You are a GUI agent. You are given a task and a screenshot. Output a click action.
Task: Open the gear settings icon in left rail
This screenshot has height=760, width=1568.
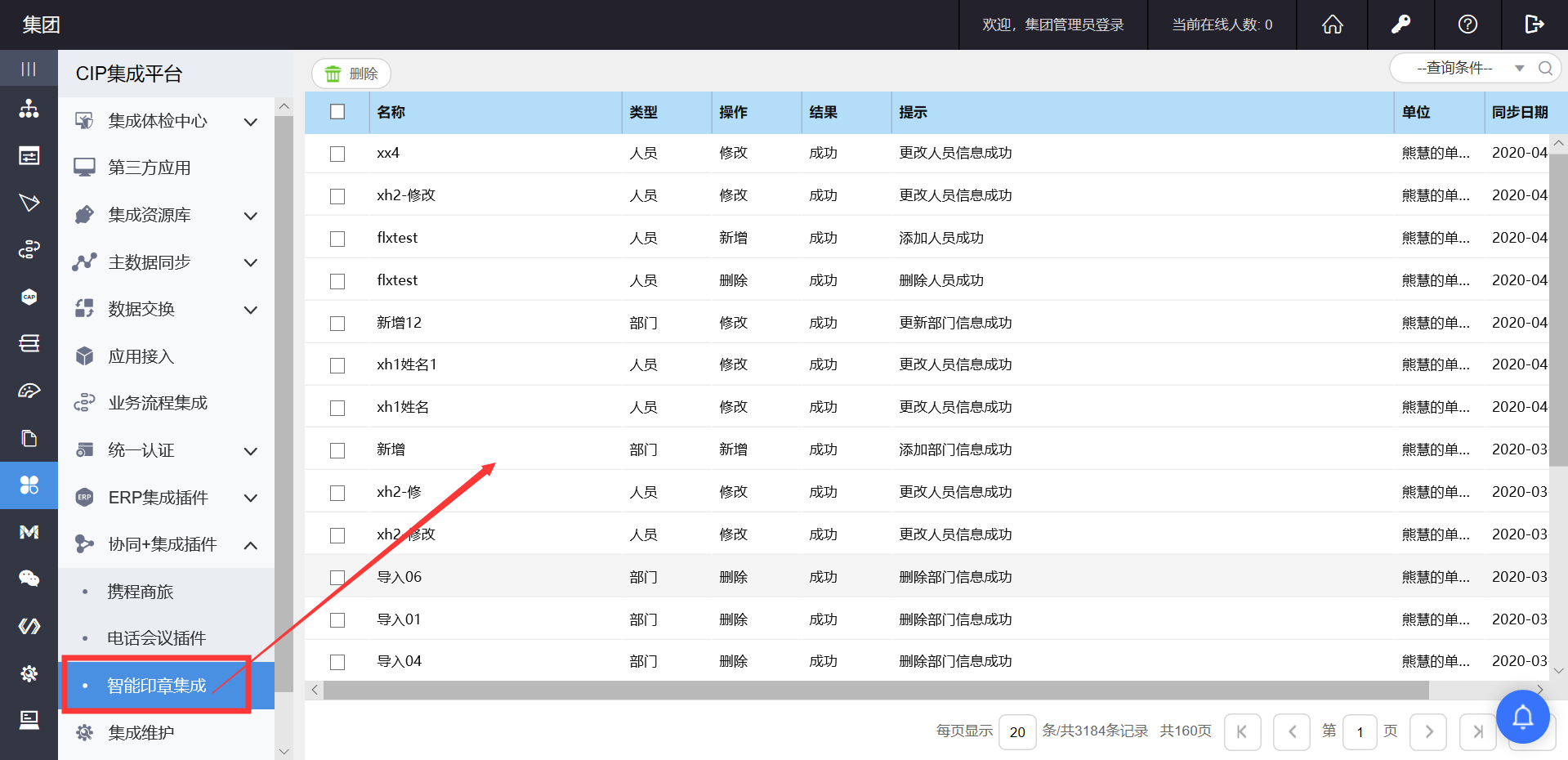click(29, 673)
